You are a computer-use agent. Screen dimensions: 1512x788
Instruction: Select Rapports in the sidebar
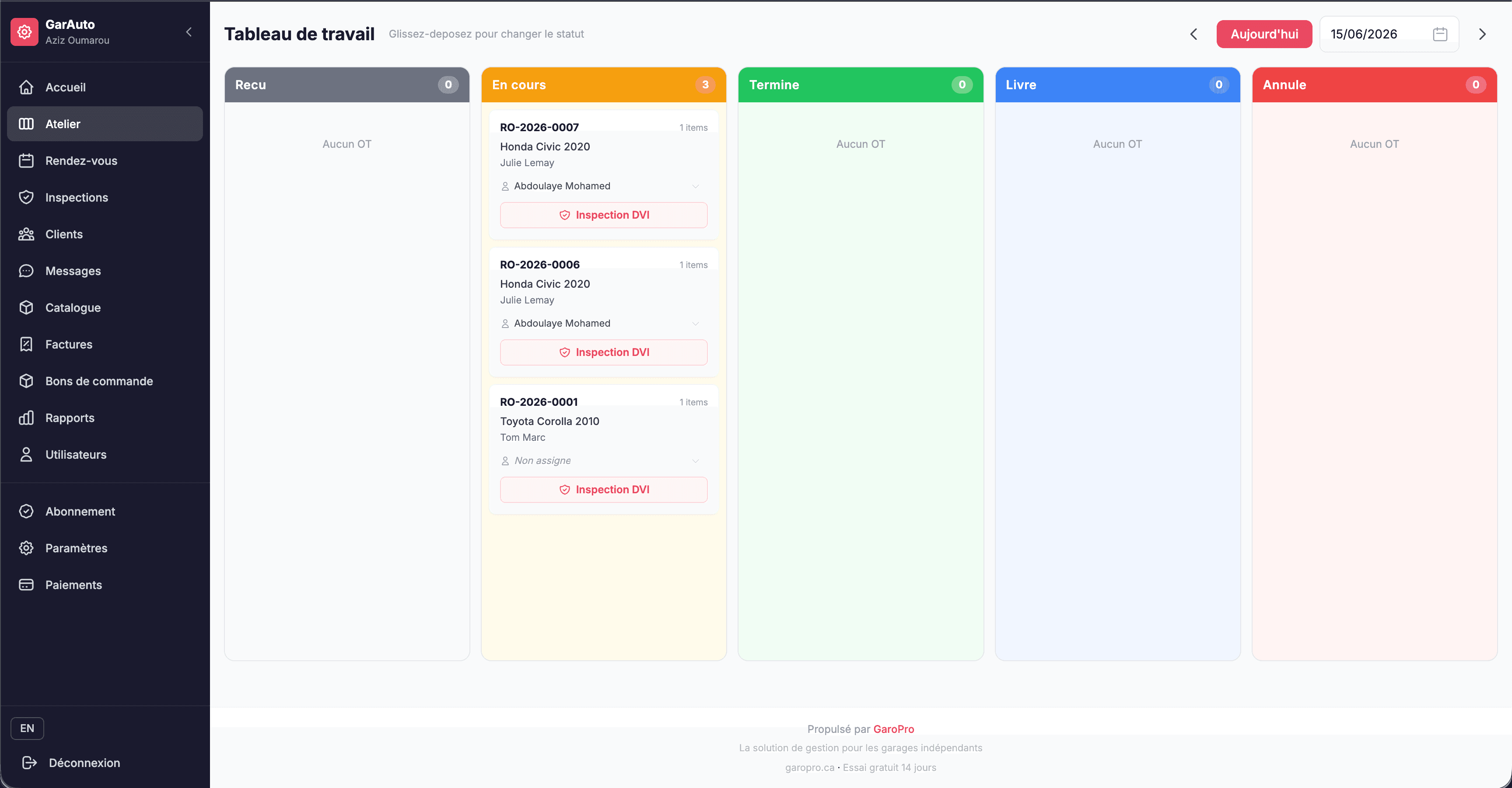point(105,418)
